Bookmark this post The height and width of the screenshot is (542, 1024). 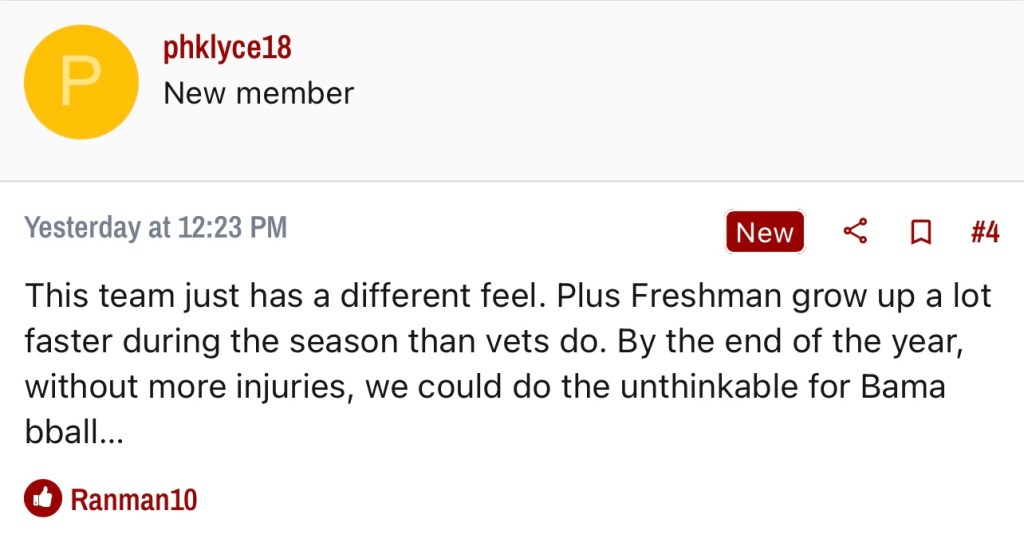[x=920, y=232]
